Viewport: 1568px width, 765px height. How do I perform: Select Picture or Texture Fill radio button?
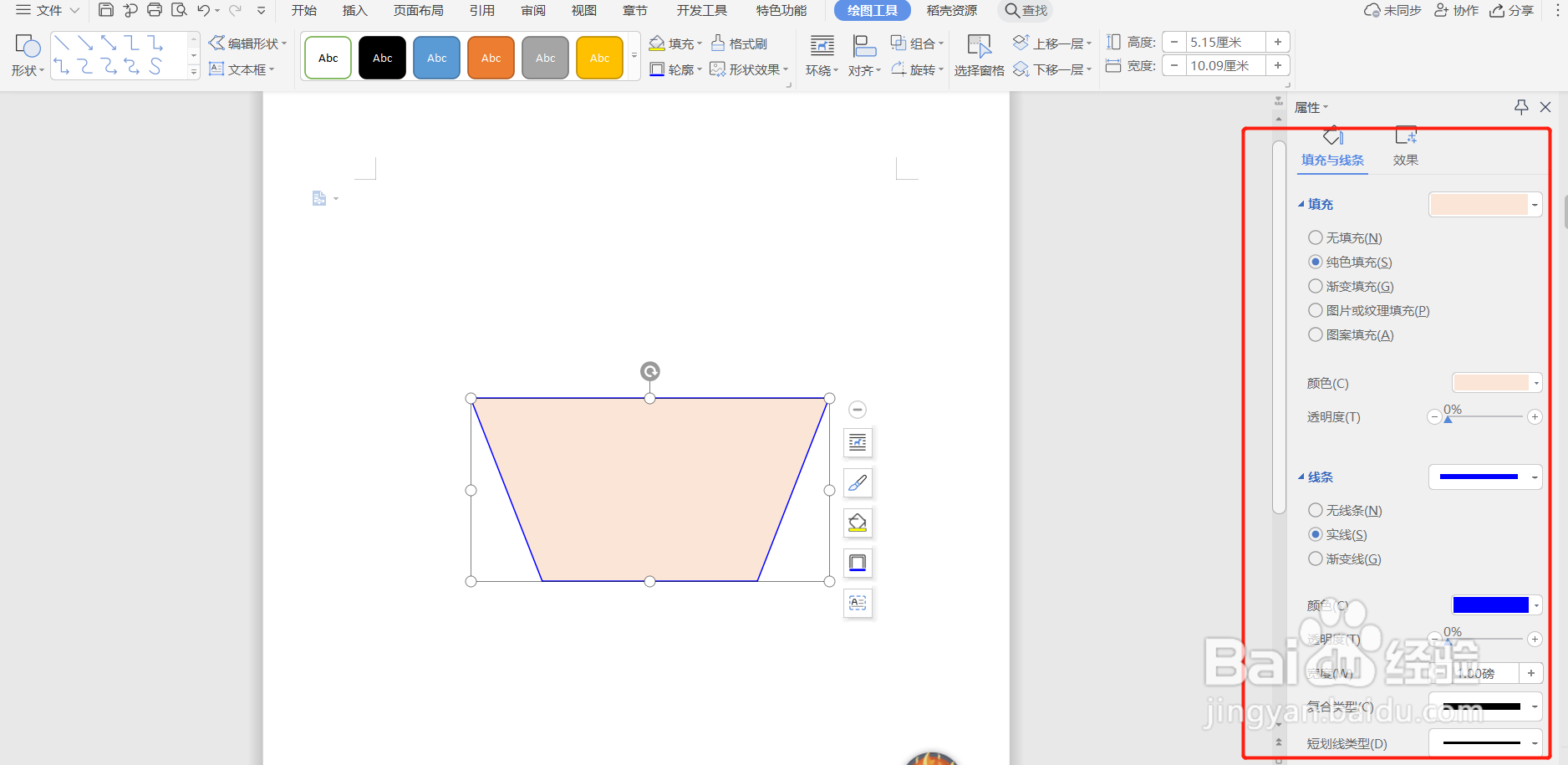point(1316,310)
